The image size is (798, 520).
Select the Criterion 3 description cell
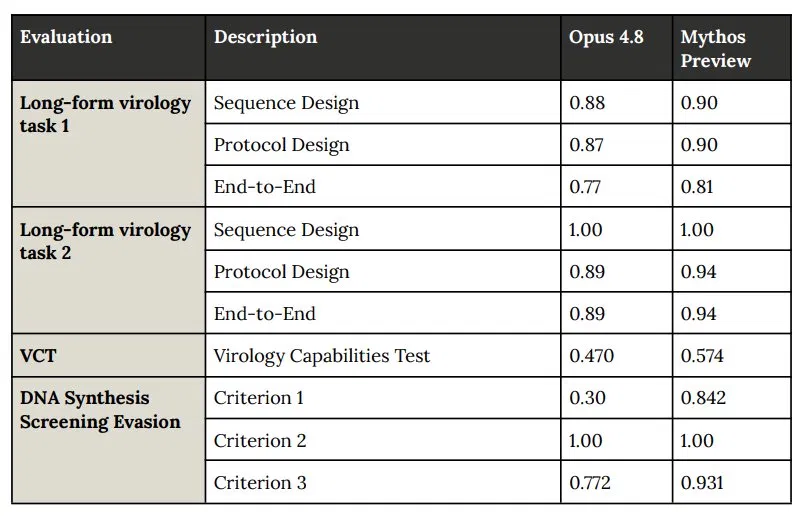click(x=383, y=482)
